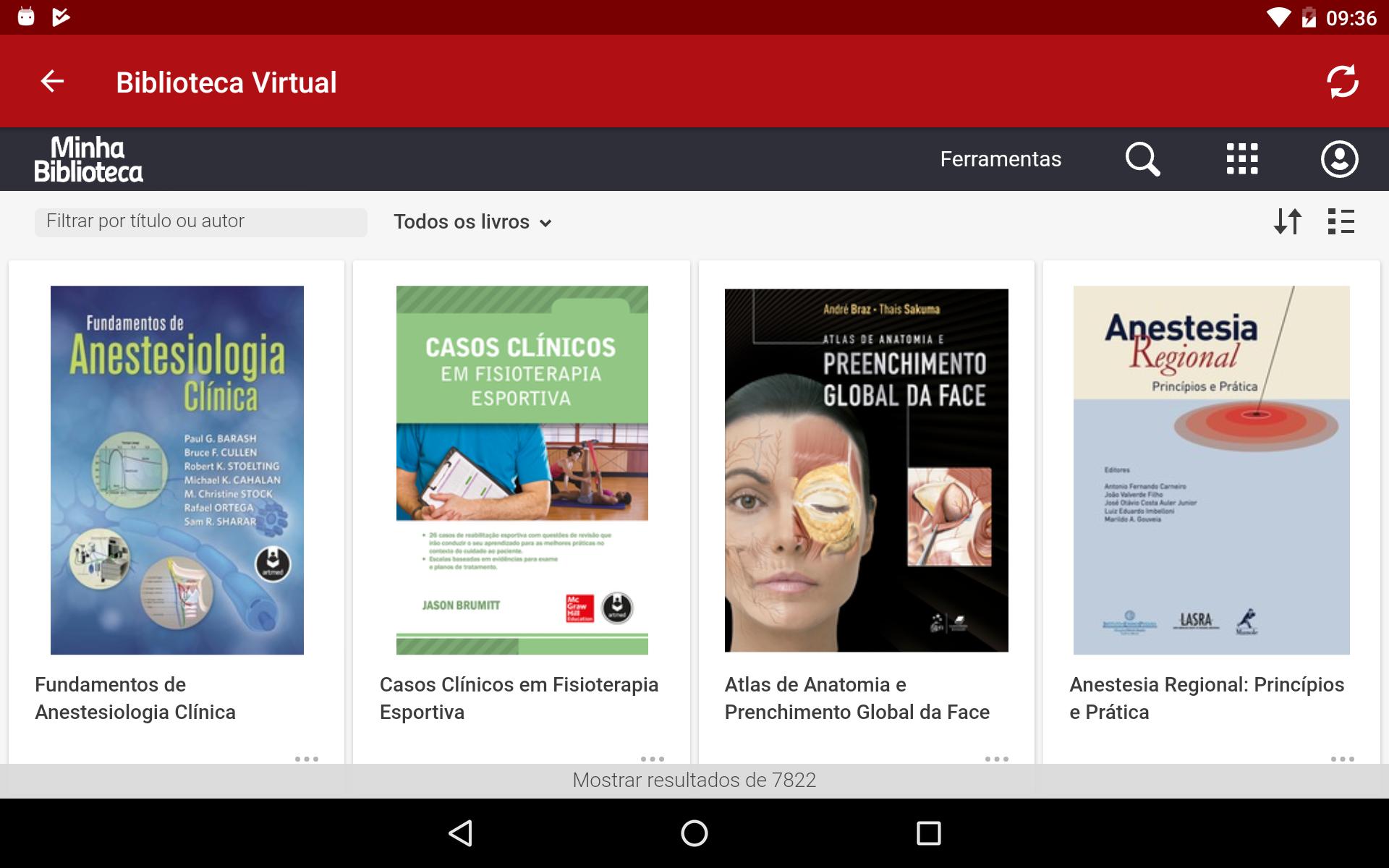Open the Fundamentos de Anestesiologia Clínica cover
Viewport: 1389px width, 868px height.
pos(177,470)
